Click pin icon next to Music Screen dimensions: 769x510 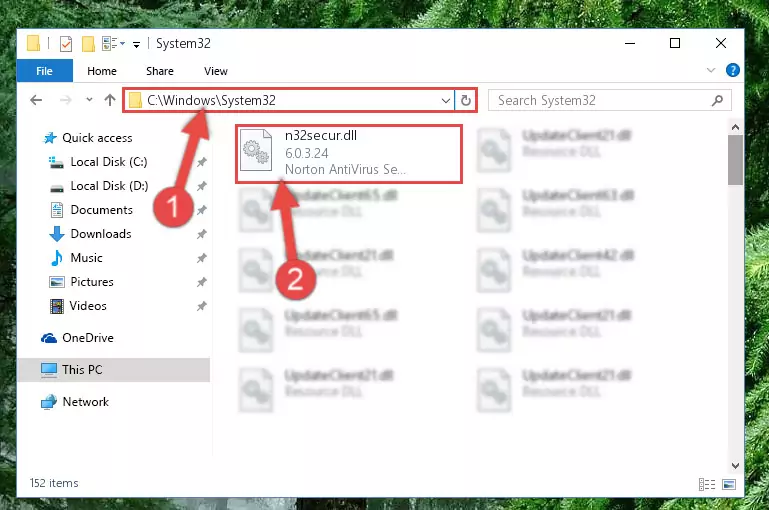click(x=202, y=258)
